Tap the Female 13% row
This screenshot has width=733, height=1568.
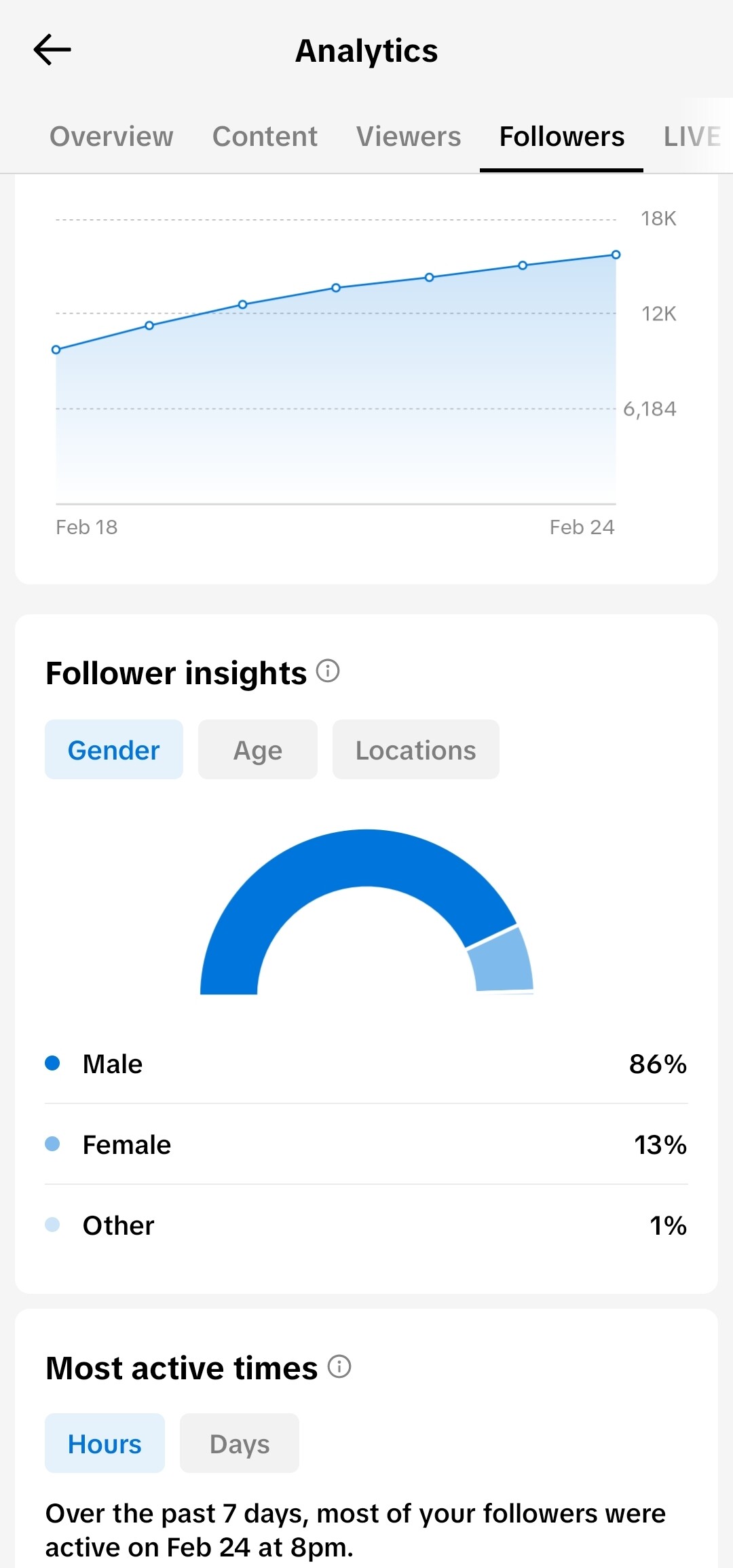[366, 1144]
